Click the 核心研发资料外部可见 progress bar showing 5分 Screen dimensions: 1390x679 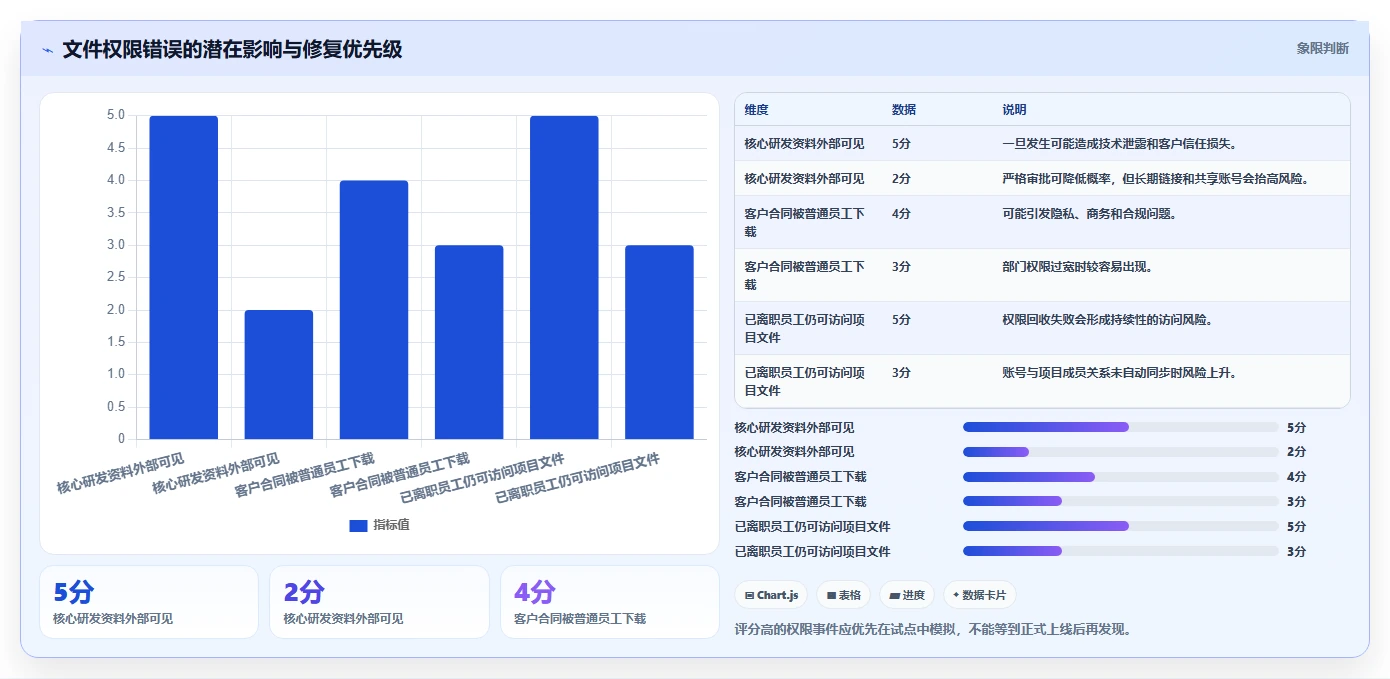pos(1121,427)
